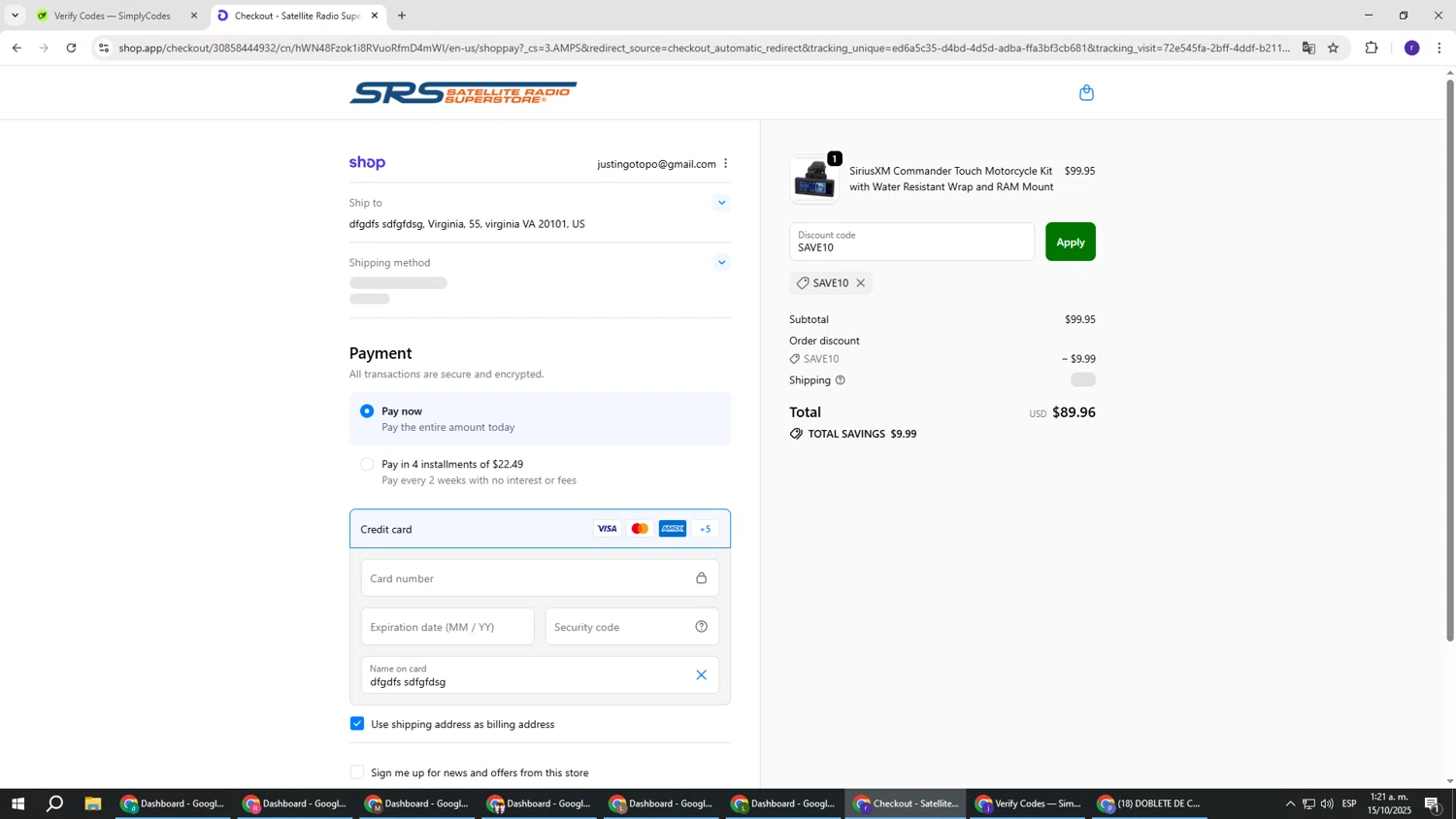1456x819 pixels.
Task: Show the +5 more card types
Action: click(706, 529)
